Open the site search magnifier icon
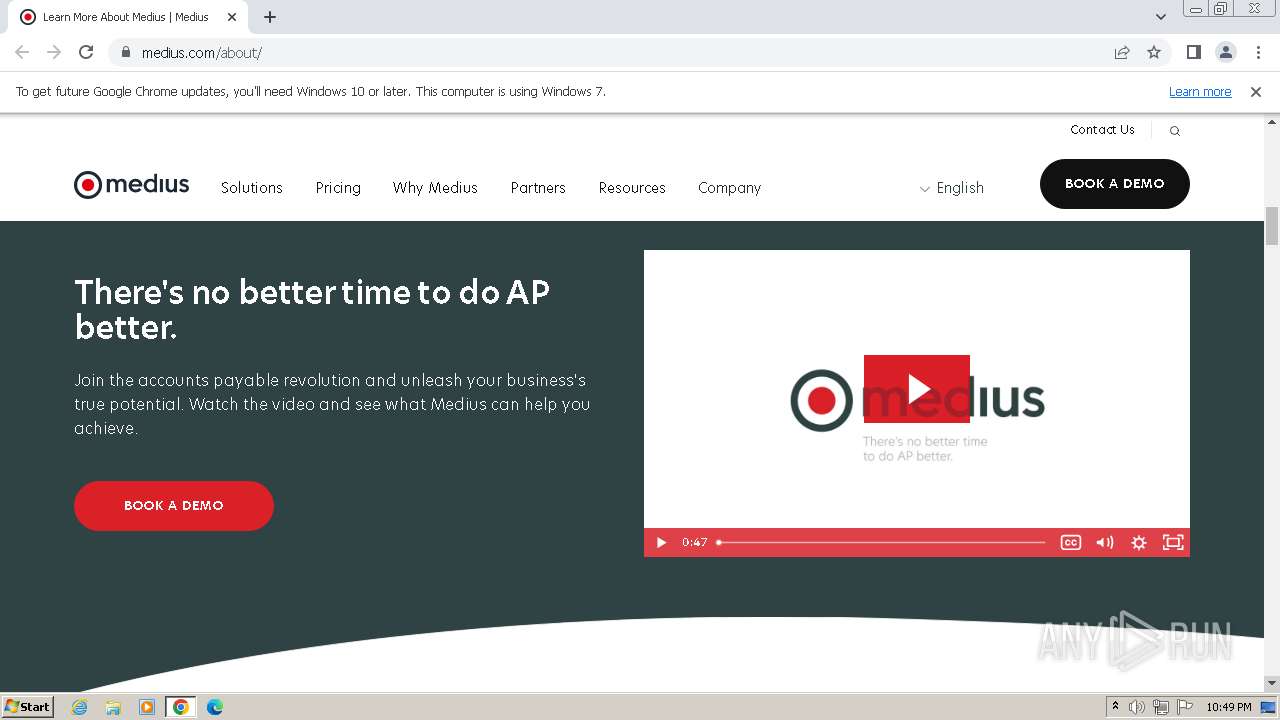1280x720 pixels. (1175, 131)
